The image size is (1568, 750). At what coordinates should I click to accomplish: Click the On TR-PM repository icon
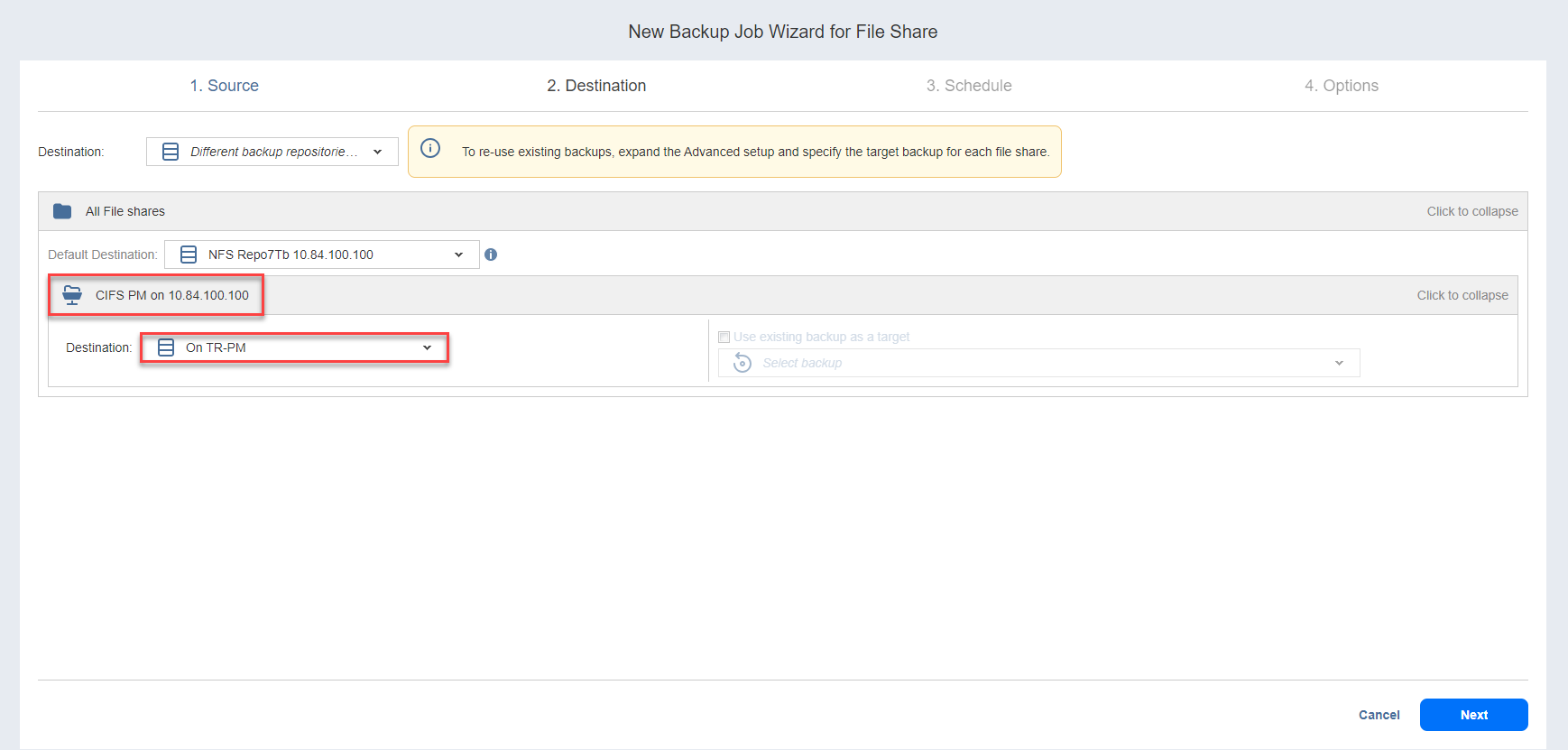(x=166, y=347)
